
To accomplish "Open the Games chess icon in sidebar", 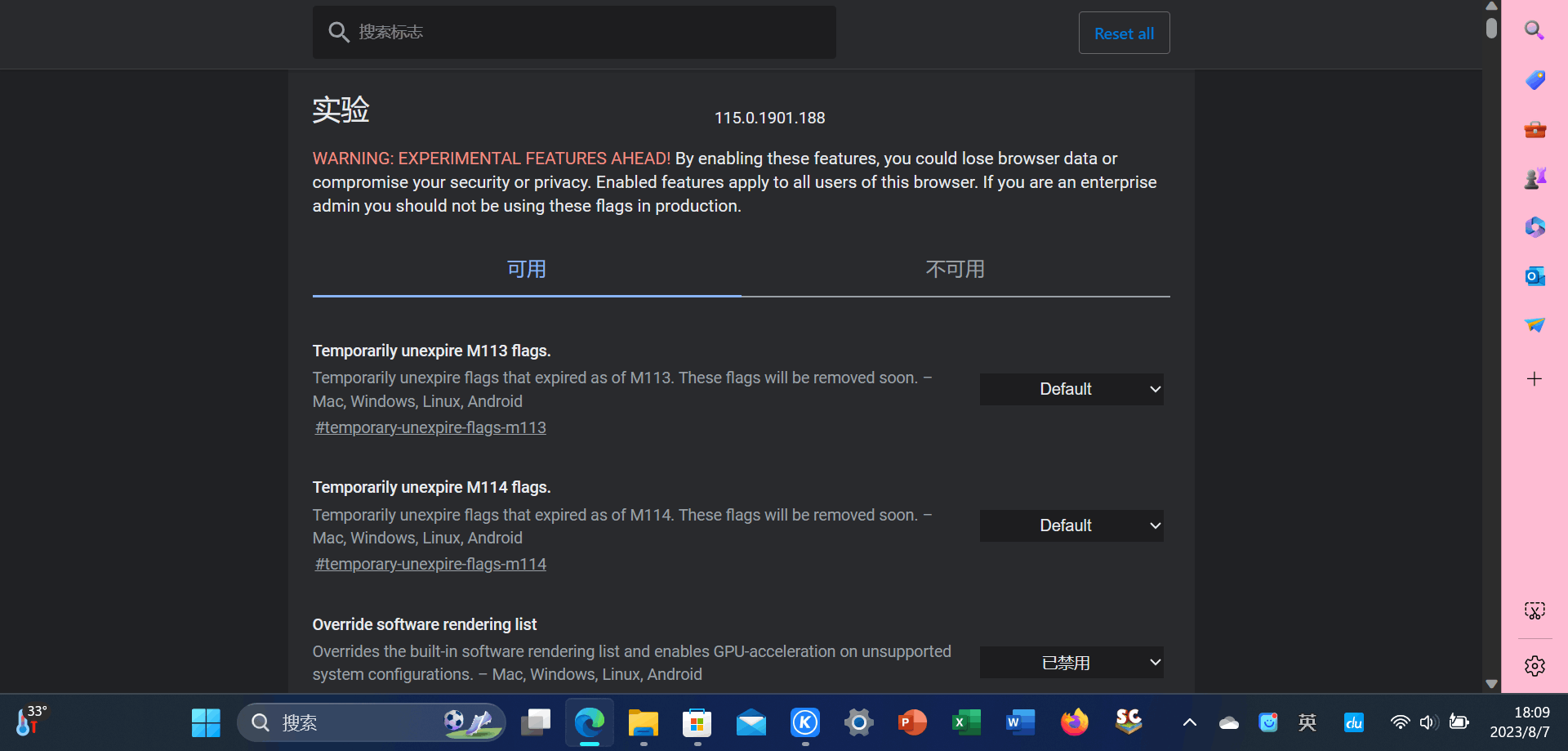I will click(1535, 178).
